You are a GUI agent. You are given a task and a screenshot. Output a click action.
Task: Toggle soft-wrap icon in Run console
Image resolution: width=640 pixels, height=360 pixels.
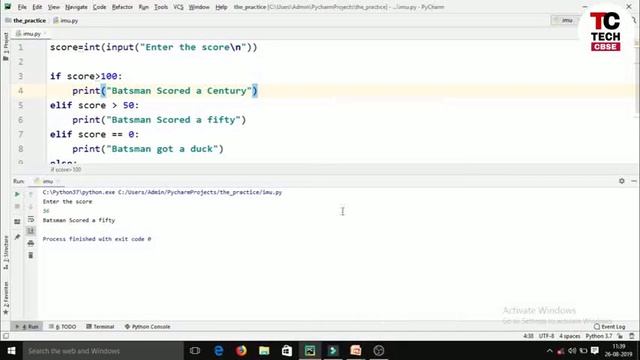[31, 220]
